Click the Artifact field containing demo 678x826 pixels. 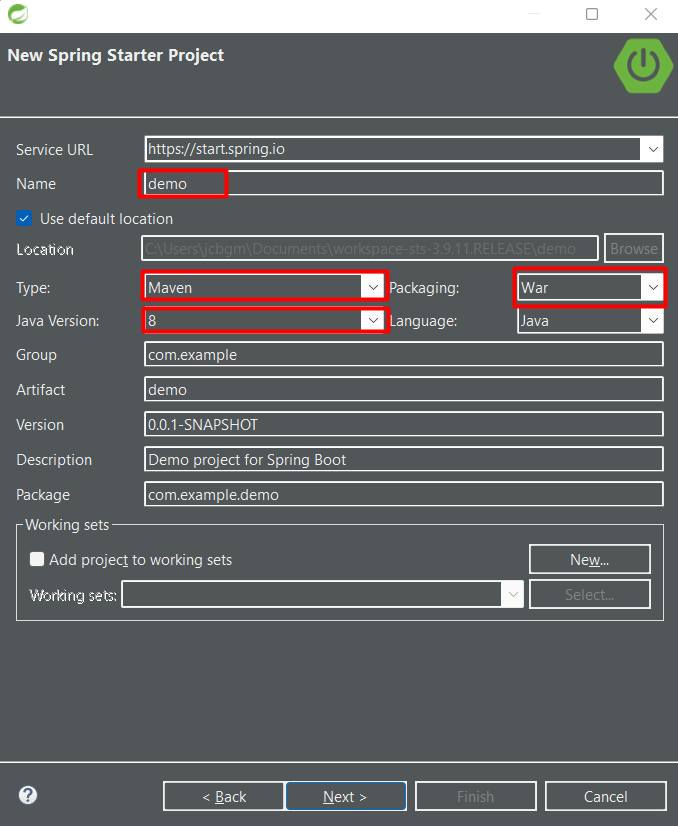coord(404,389)
